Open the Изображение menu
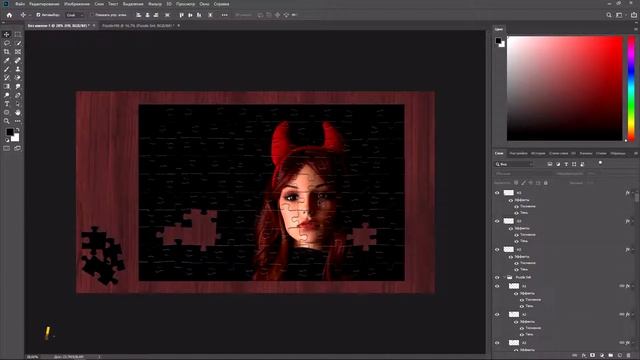 point(77,4)
